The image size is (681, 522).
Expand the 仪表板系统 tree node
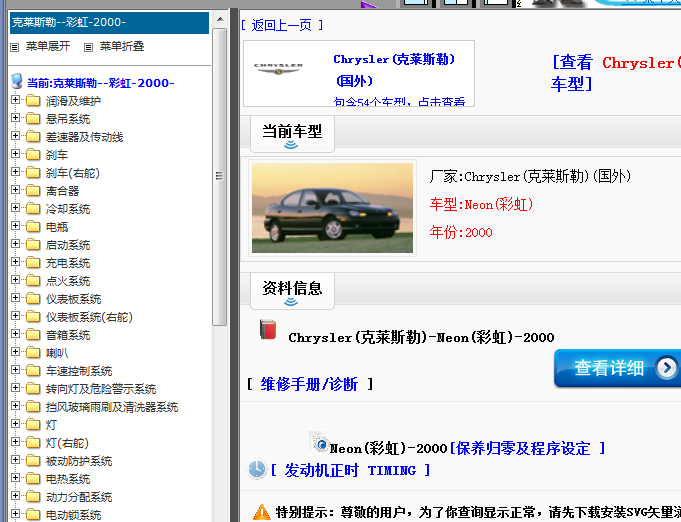pyautogui.click(x=16, y=298)
